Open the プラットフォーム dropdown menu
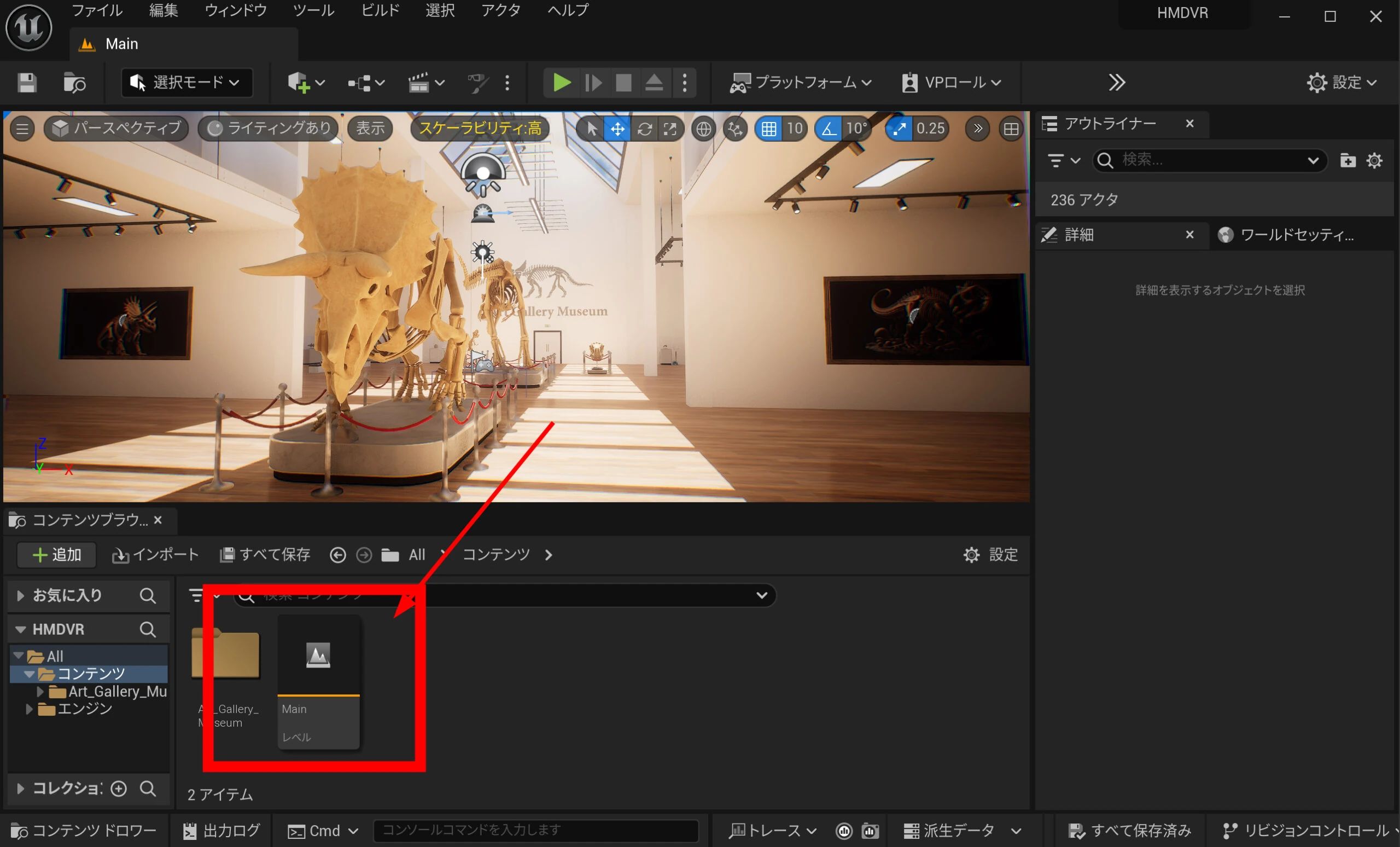Screen dimensions: 1400x847 tap(801, 83)
